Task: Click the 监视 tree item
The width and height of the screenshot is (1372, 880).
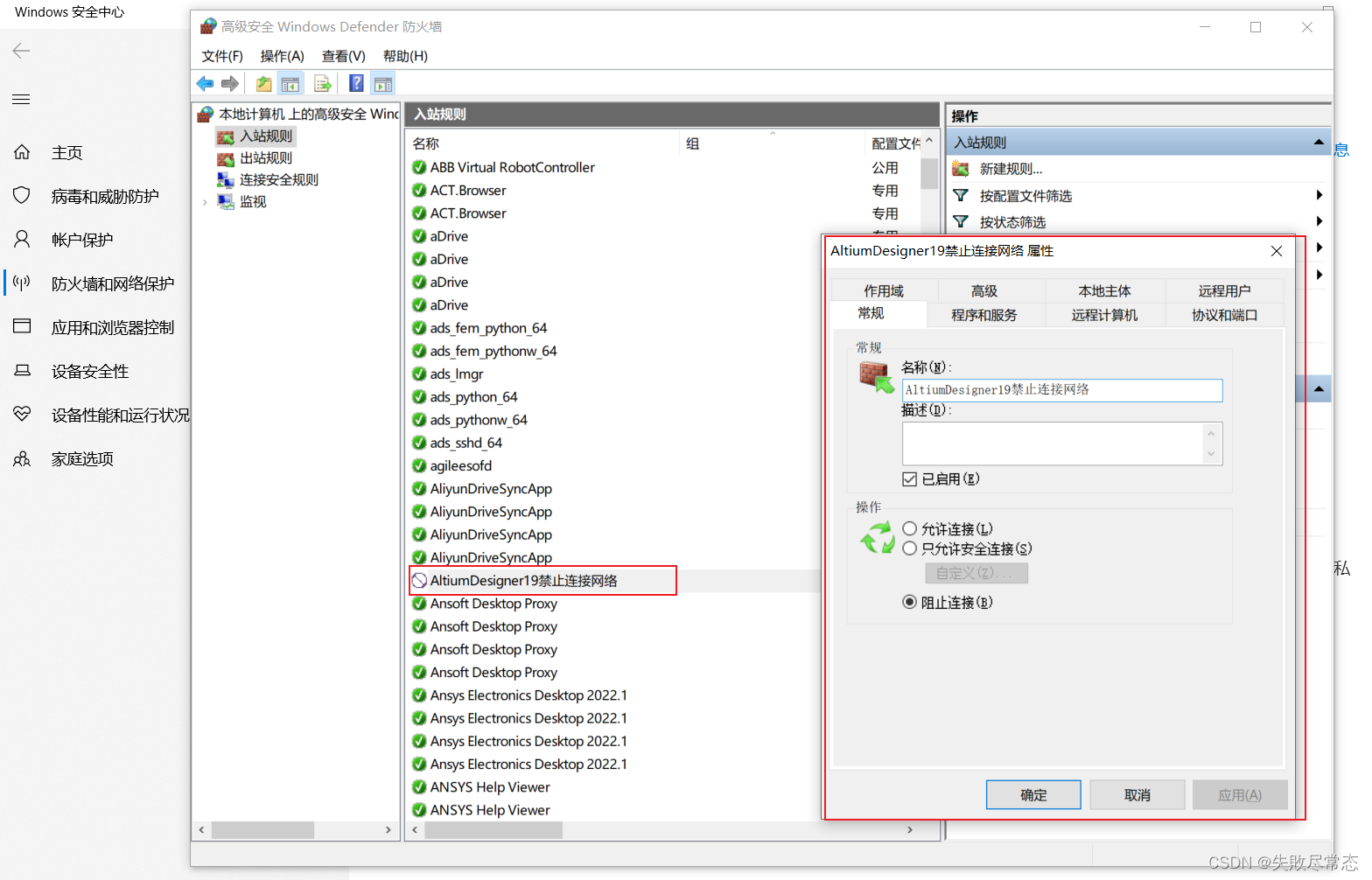Action: [x=253, y=202]
